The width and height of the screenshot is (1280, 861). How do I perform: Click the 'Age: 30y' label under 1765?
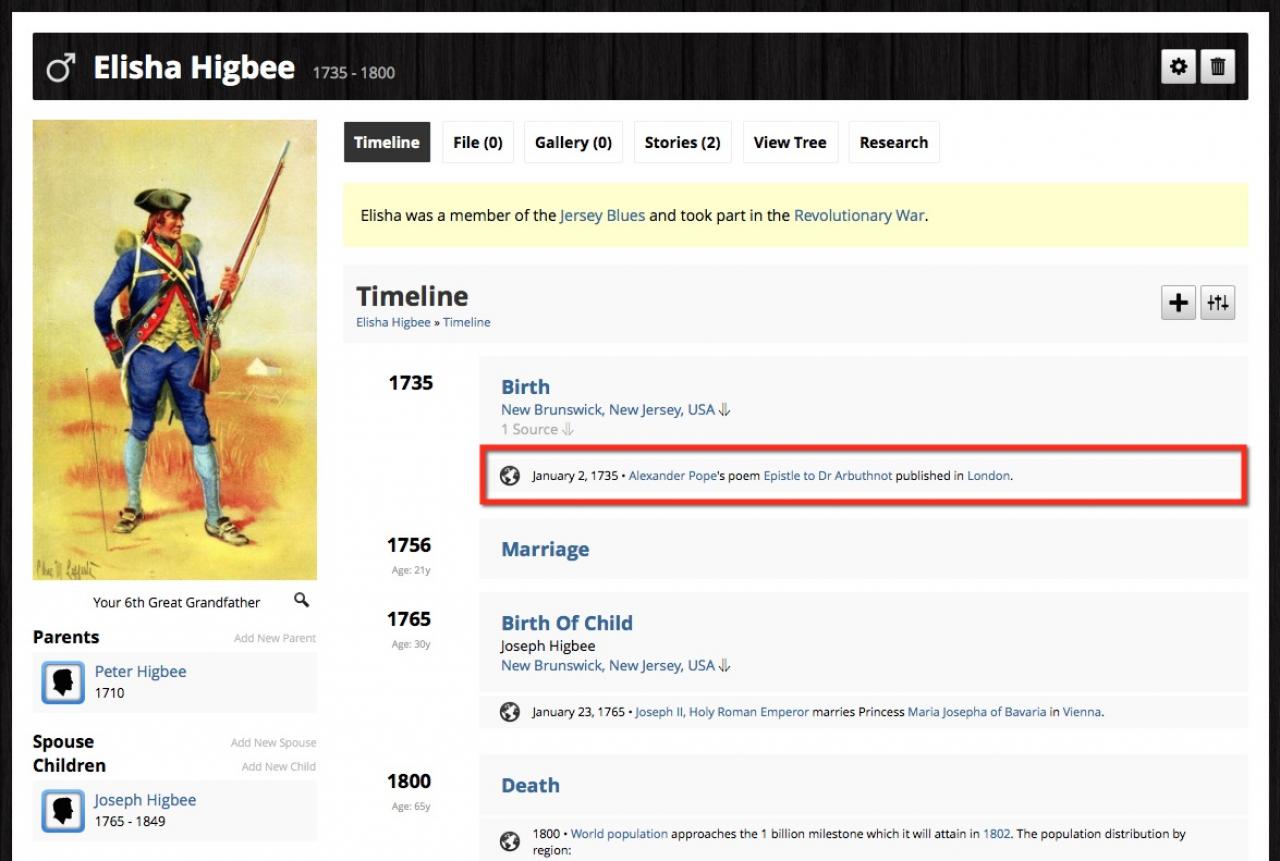(411, 644)
